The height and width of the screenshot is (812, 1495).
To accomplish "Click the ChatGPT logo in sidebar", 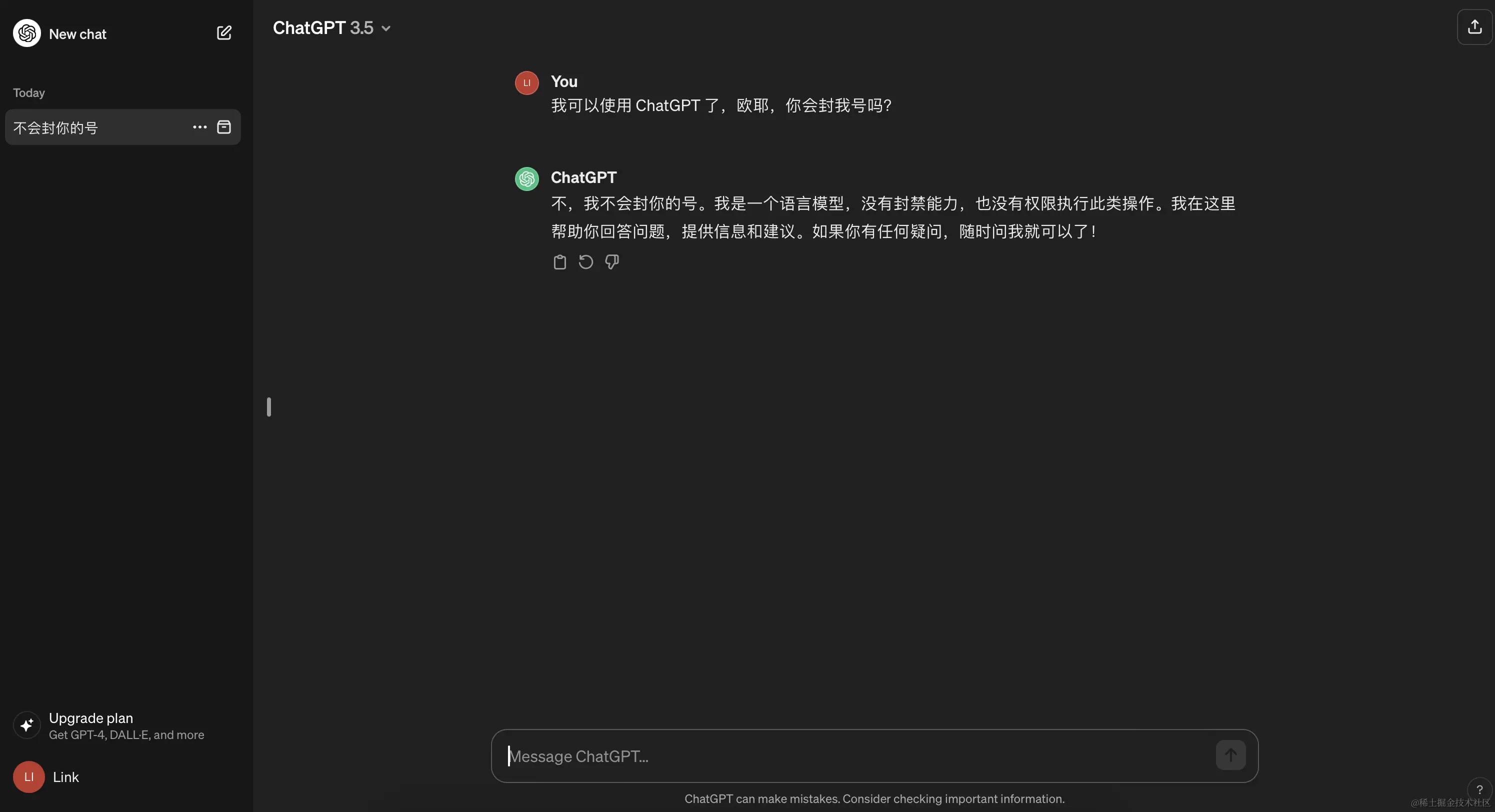I will (x=26, y=33).
